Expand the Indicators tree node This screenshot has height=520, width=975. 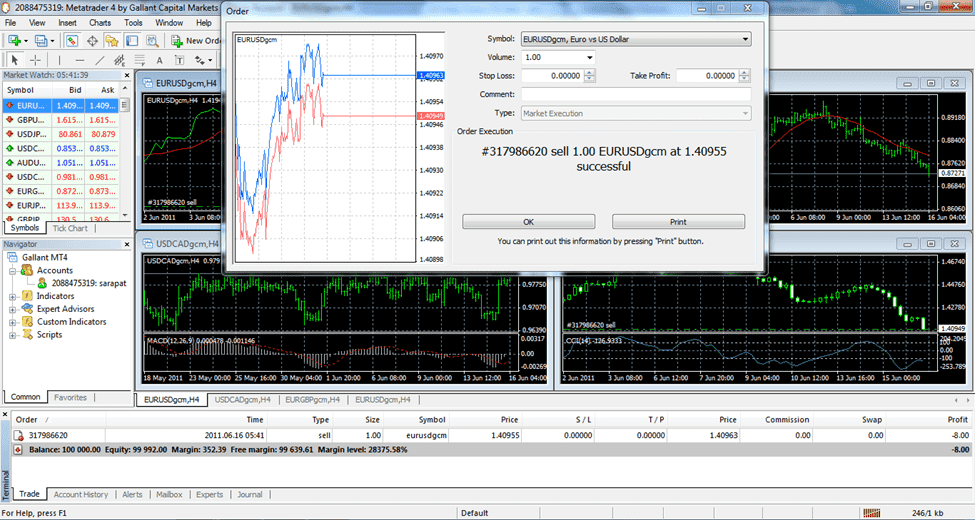tap(12, 296)
